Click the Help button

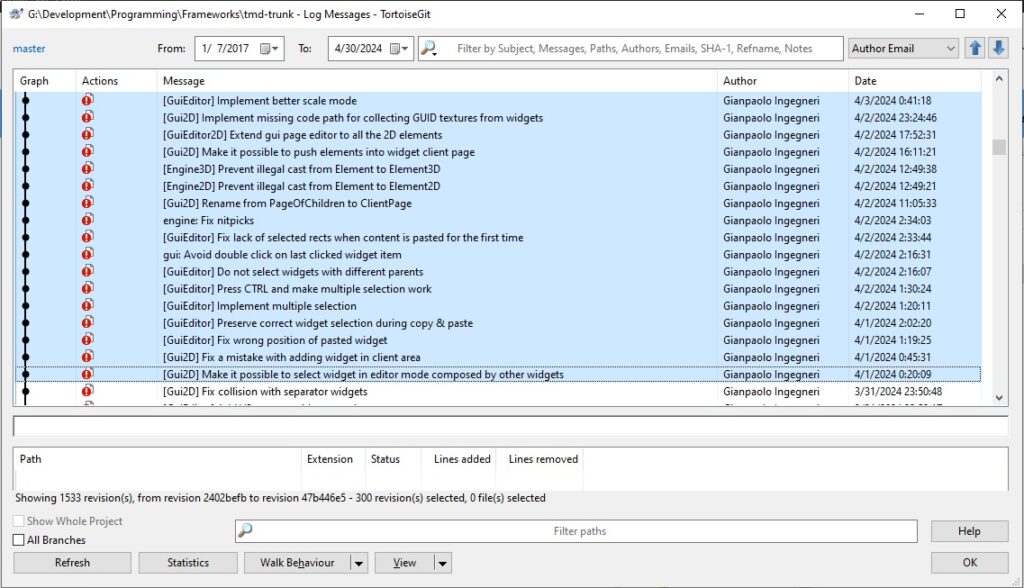click(969, 531)
